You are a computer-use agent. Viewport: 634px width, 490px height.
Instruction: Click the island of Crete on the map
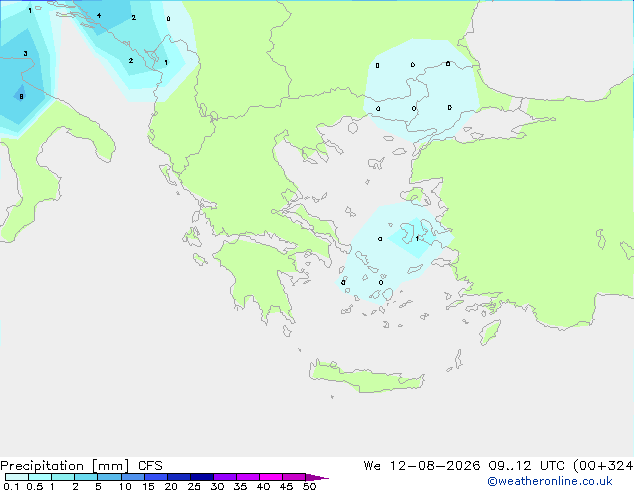click(366, 377)
